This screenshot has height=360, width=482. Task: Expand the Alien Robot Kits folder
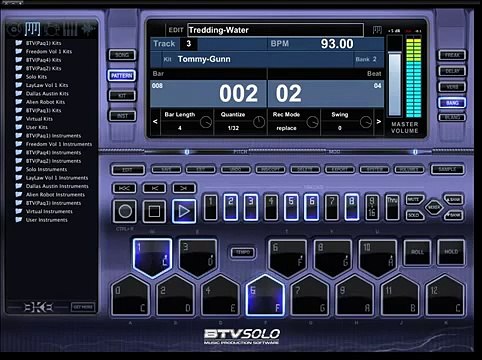[40, 102]
